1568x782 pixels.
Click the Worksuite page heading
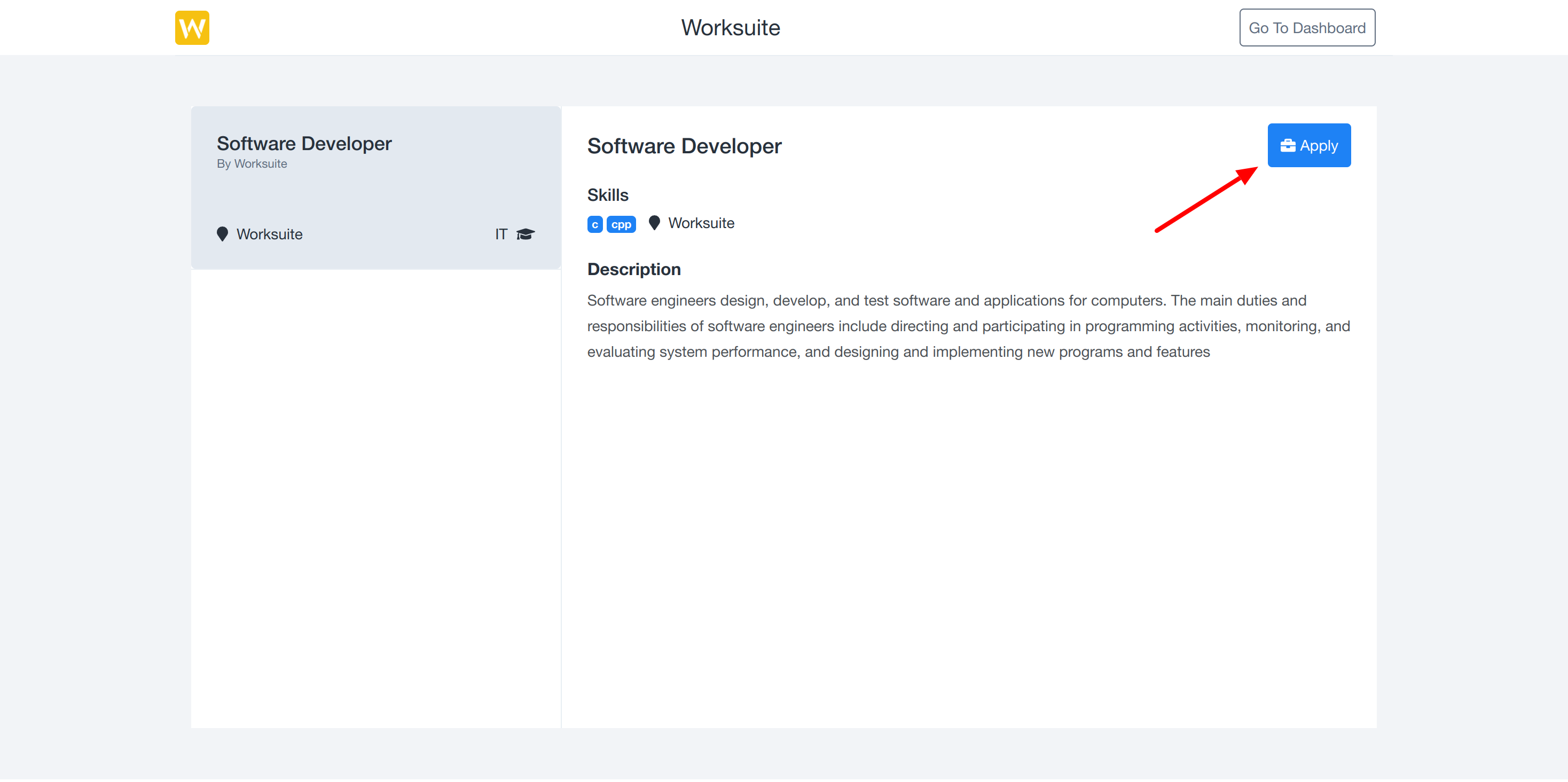pyautogui.click(x=730, y=27)
